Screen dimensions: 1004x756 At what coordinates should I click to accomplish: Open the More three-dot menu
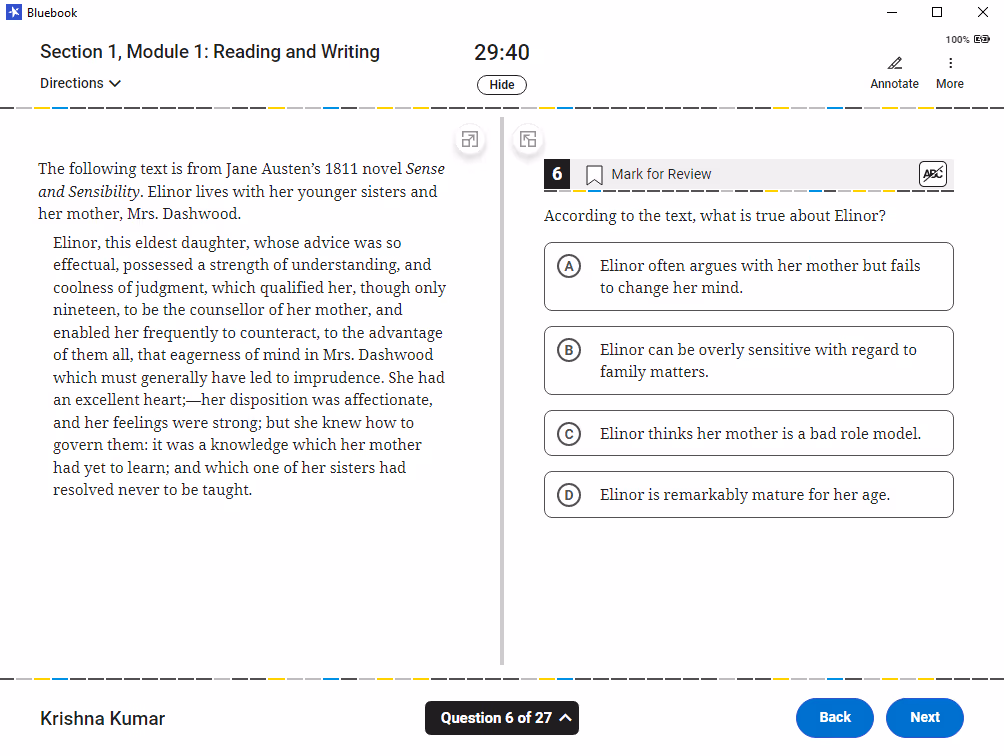click(950, 72)
